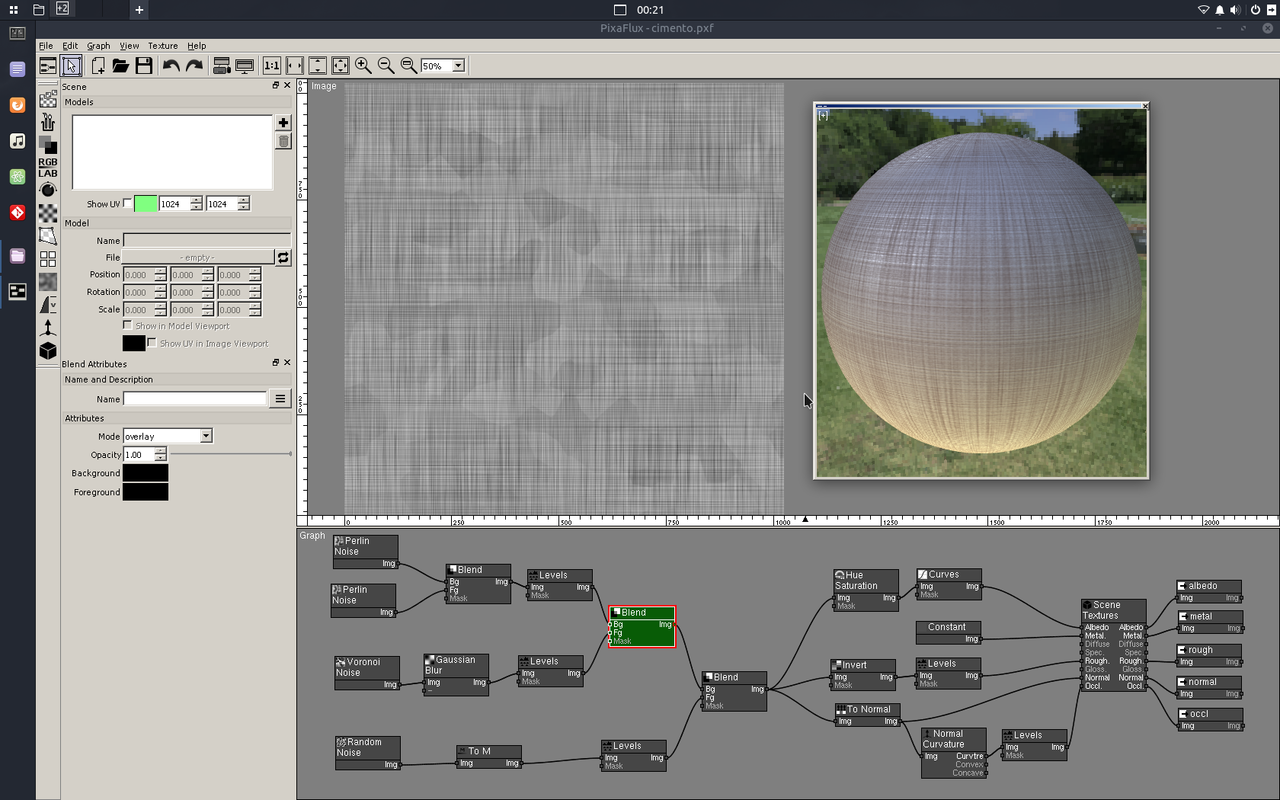Add a model with plus button
1280x800 pixels.
click(283, 123)
